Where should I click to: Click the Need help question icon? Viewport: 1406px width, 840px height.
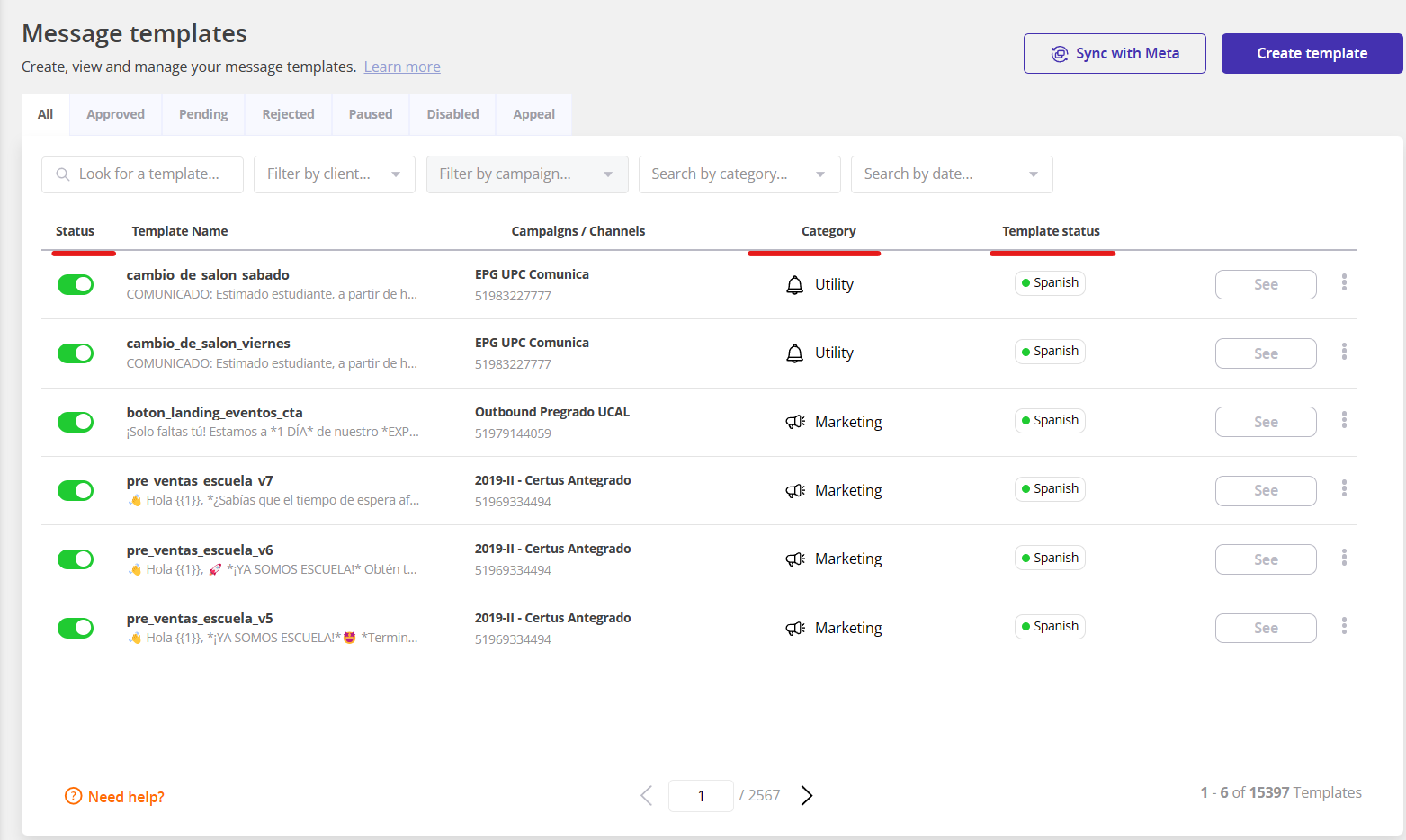[x=73, y=796]
